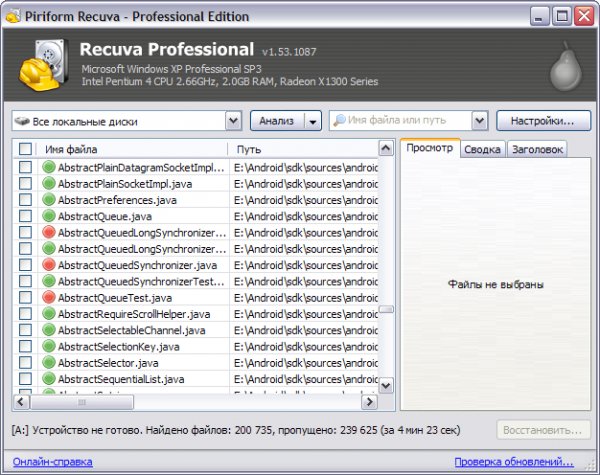Check the box for AbstractPlainSocketImpl.java

pos(25,183)
